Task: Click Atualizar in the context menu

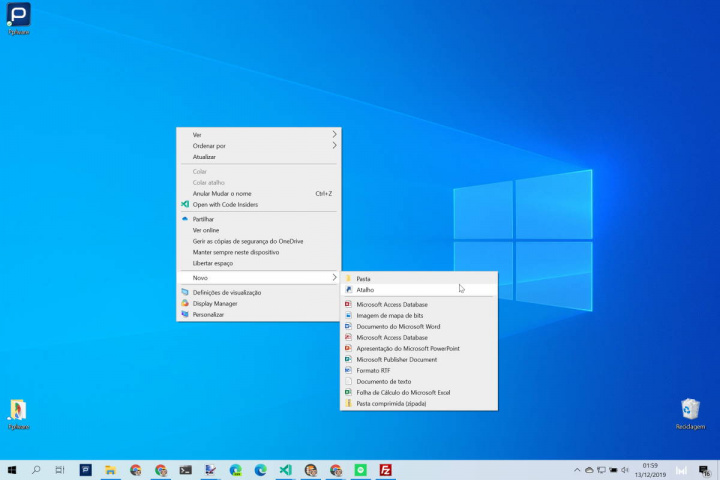Action: (x=204, y=156)
